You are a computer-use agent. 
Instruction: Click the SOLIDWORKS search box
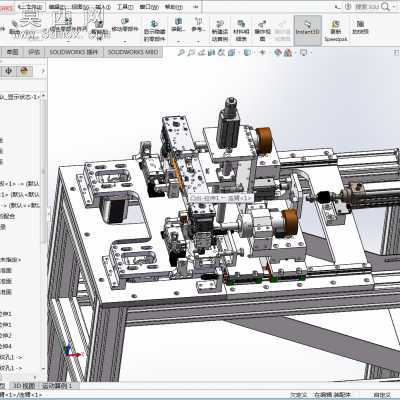coord(367,7)
